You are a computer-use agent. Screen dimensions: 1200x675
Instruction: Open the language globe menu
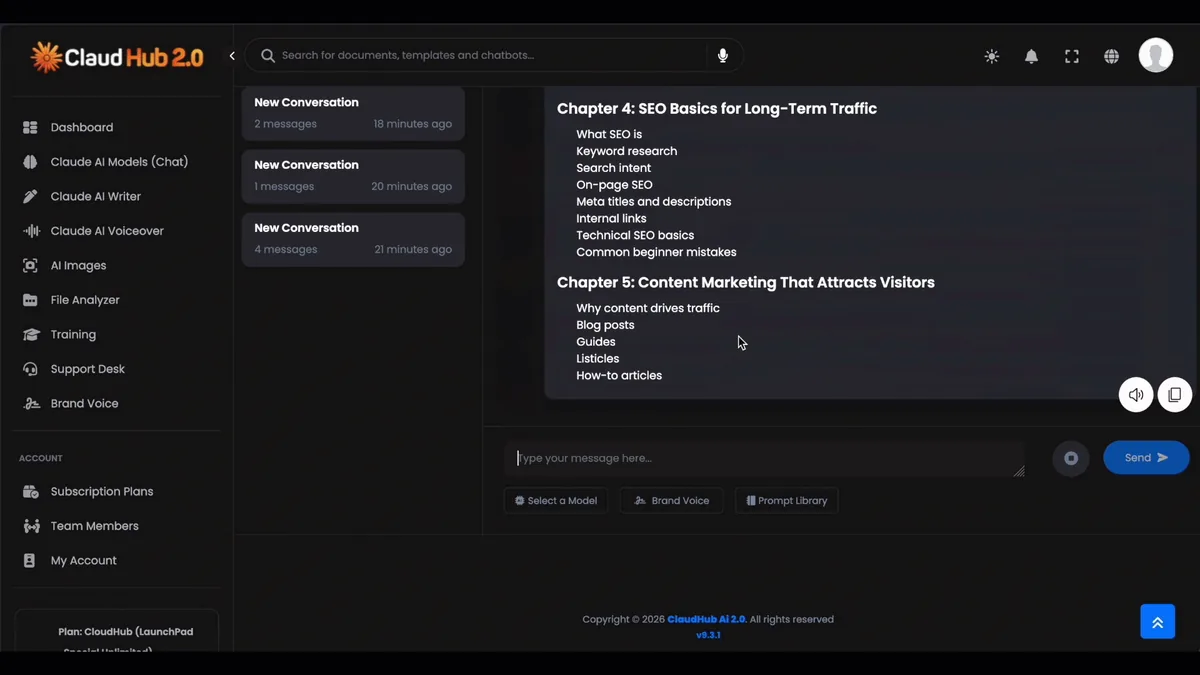tap(1112, 57)
